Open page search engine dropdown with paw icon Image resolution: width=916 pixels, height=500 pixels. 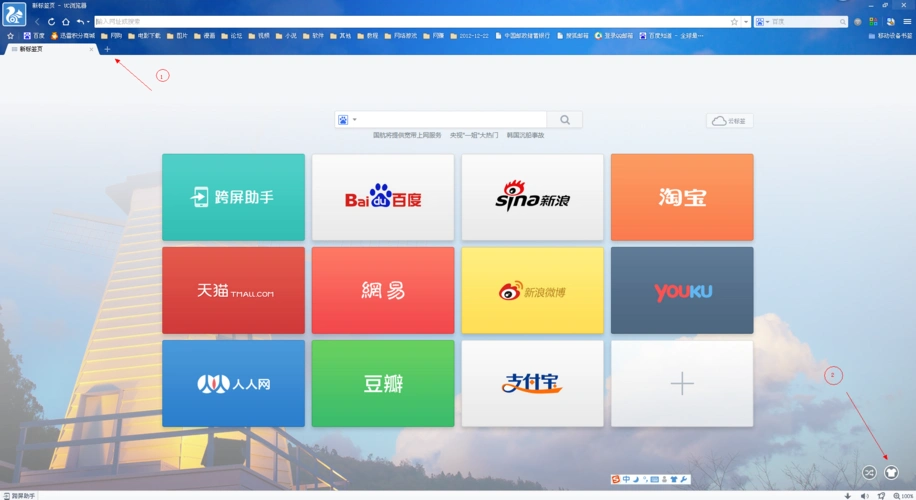coord(347,120)
